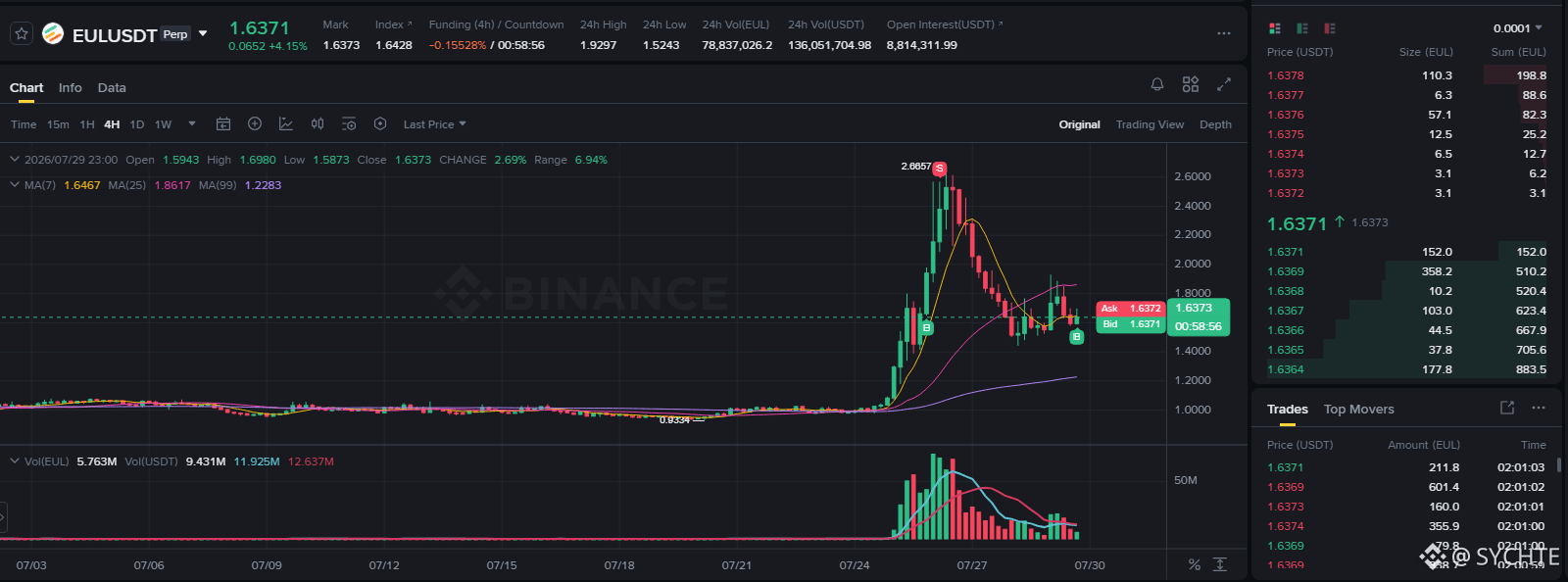The width and height of the screenshot is (1568, 582).
Task: Click bid price 1.6367 in order book
Action: point(1285,311)
